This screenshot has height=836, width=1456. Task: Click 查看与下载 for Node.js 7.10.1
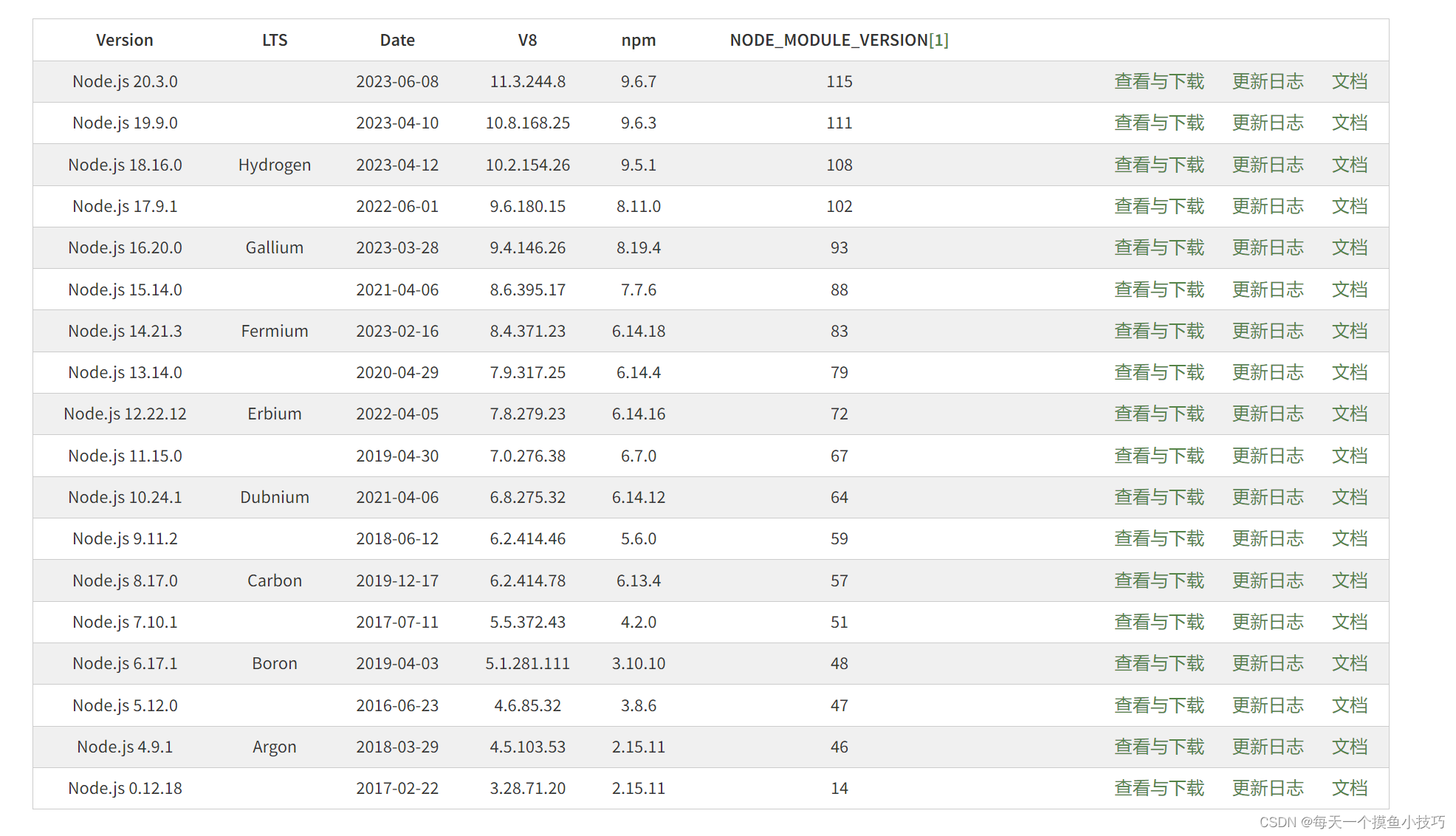1159,622
